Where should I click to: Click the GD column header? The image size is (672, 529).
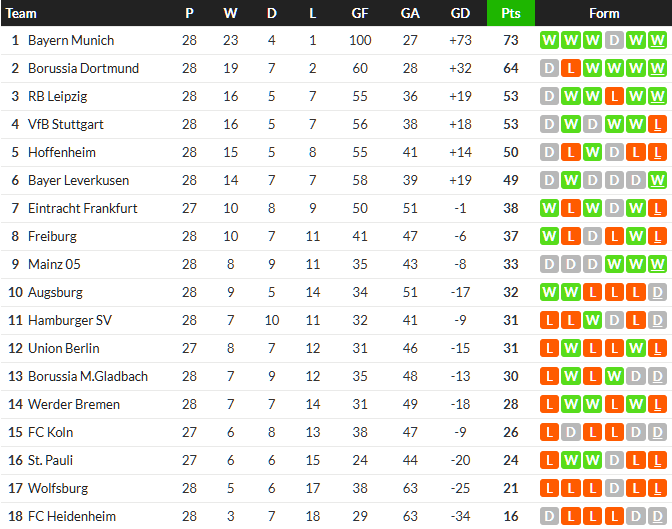pyautogui.click(x=460, y=13)
